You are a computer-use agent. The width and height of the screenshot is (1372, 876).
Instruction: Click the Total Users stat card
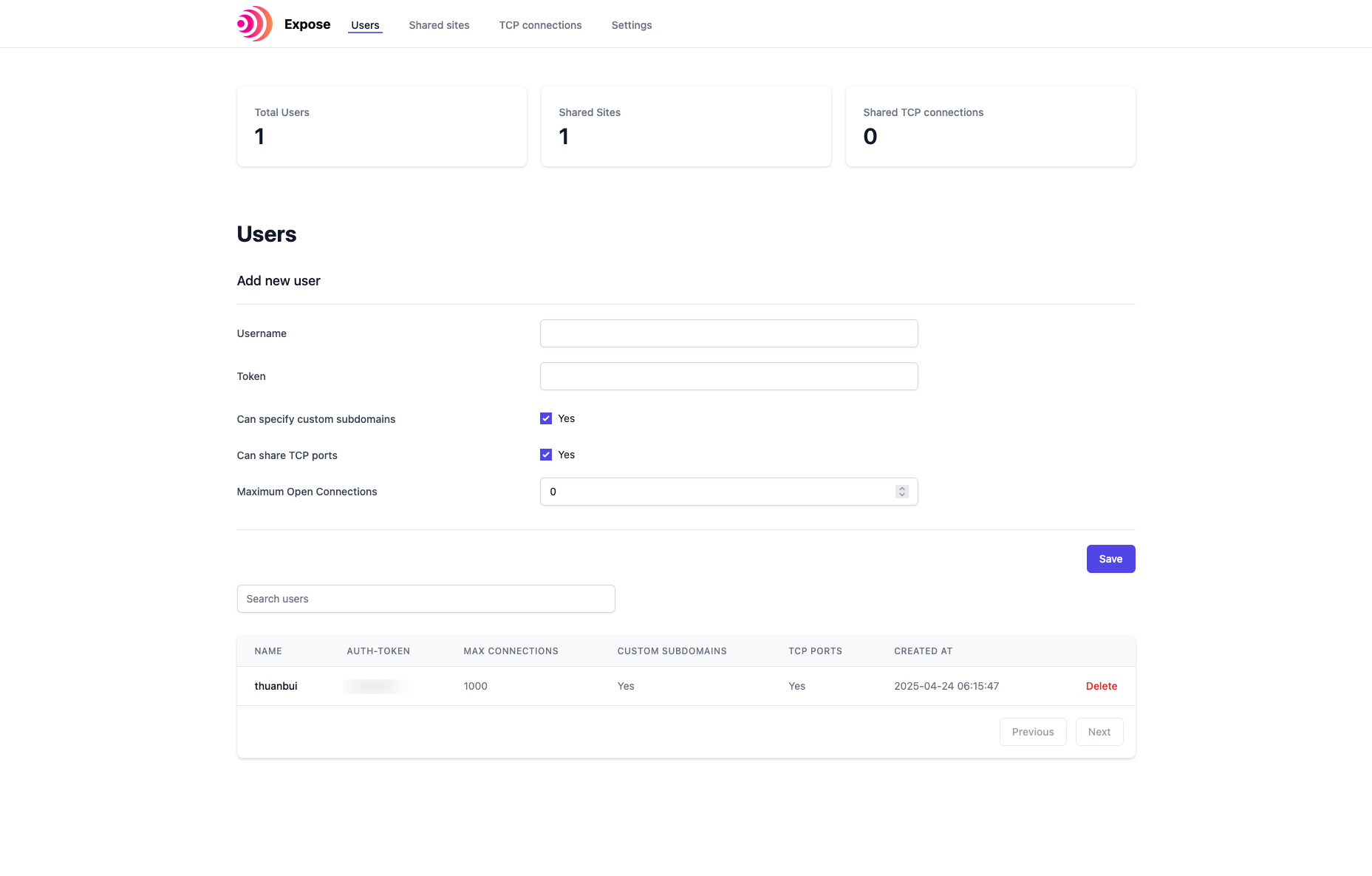pos(381,126)
